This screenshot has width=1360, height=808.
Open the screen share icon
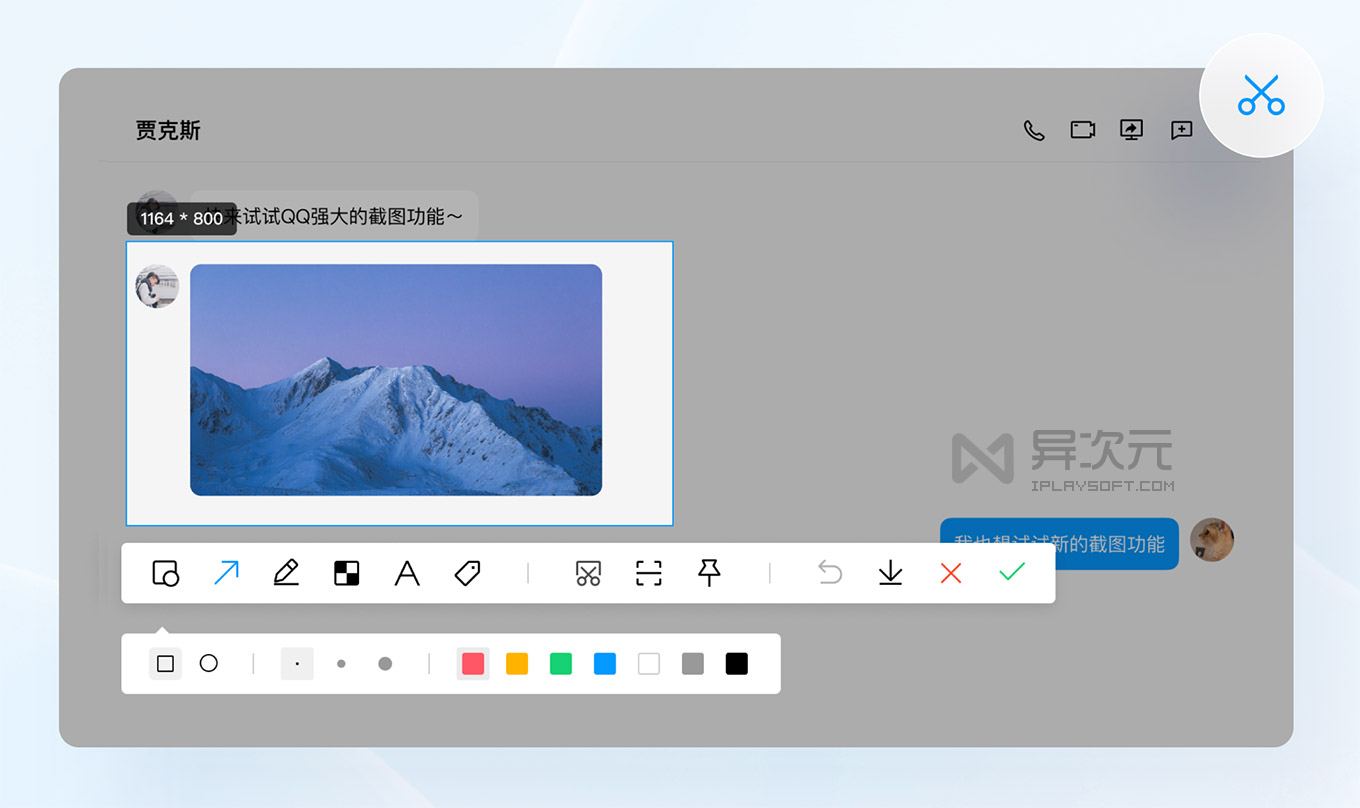tap(1131, 130)
